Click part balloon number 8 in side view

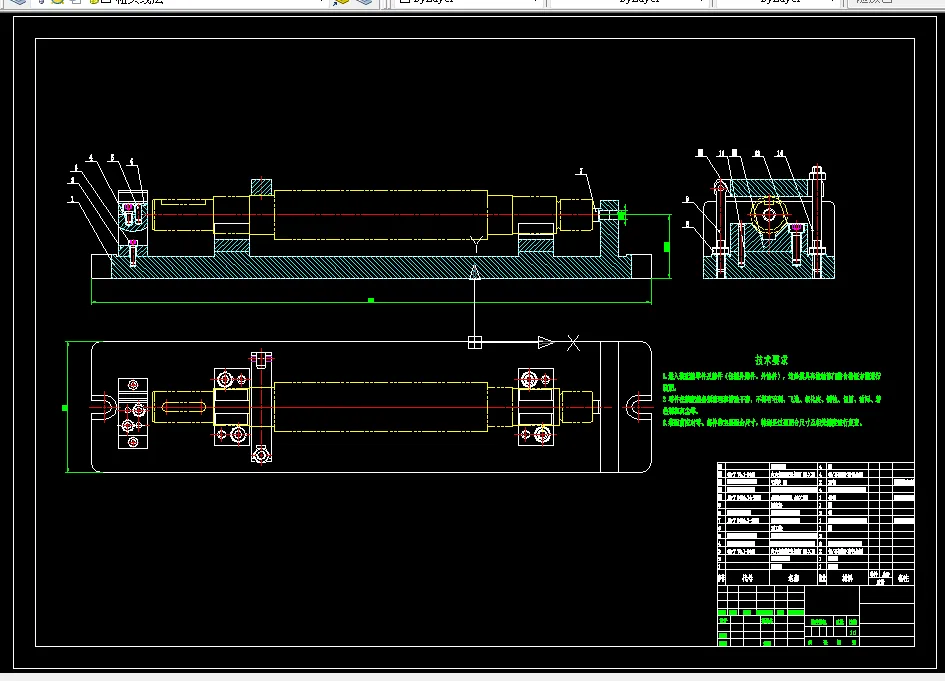[687, 224]
